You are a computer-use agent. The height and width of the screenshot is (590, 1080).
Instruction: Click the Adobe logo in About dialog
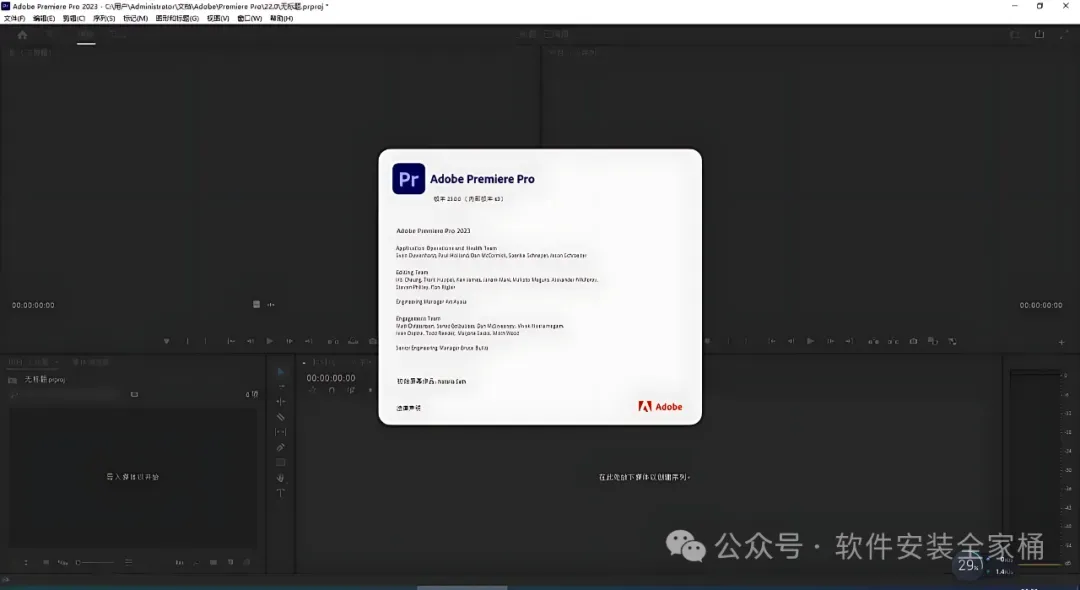[660, 407]
